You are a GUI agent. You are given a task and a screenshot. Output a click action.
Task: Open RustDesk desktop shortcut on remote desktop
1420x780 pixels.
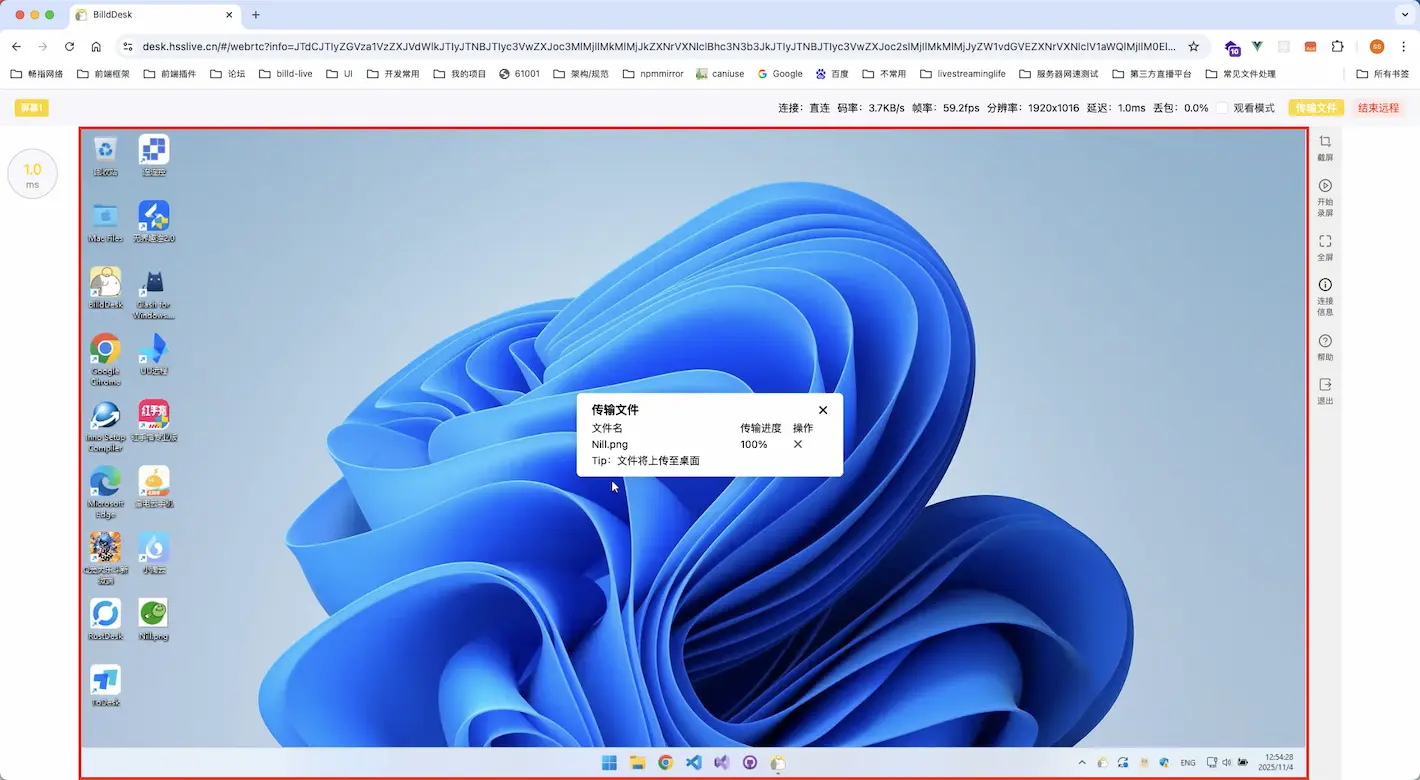105,614
